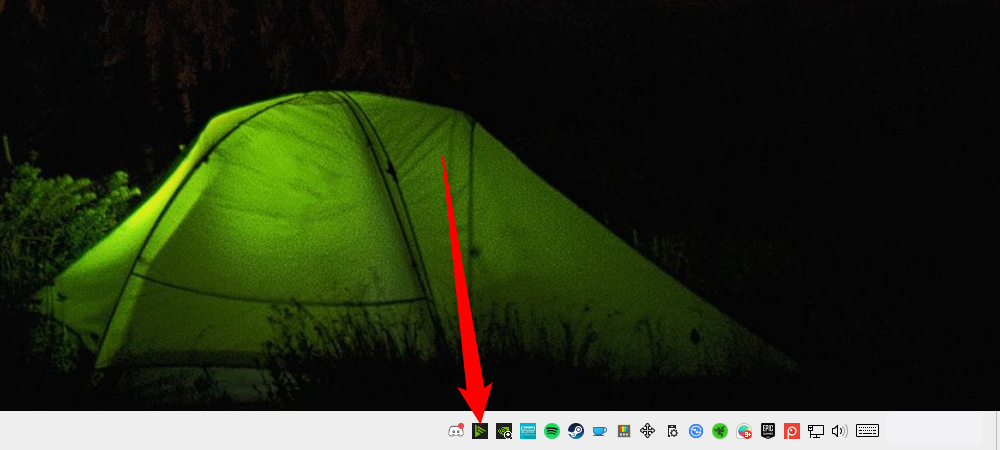Viewport: 1000px width, 450px height.
Task: Click the blue coffee cup tray icon
Action: [599, 432]
